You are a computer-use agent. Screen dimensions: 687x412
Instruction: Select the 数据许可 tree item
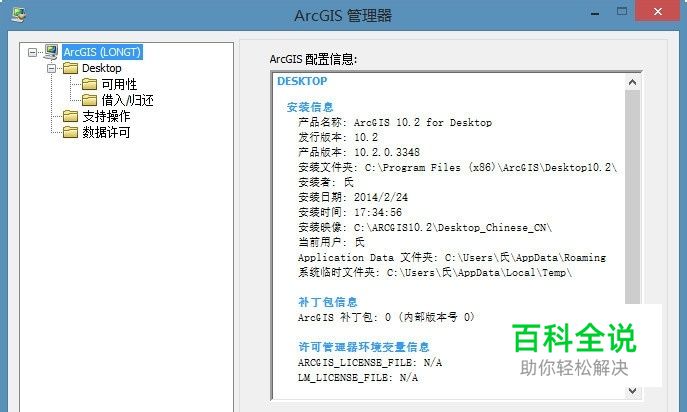[106, 132]
